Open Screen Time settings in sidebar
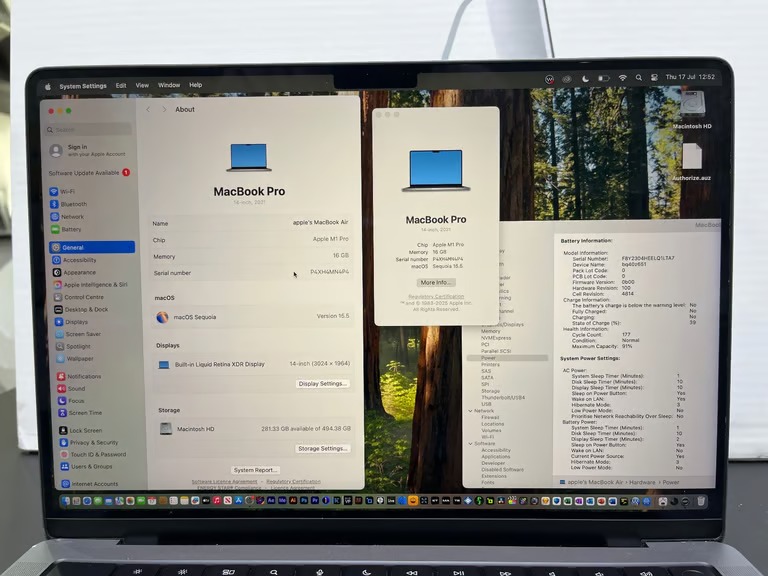This screenshot has width=768, height=576. [x=80, y=413]
